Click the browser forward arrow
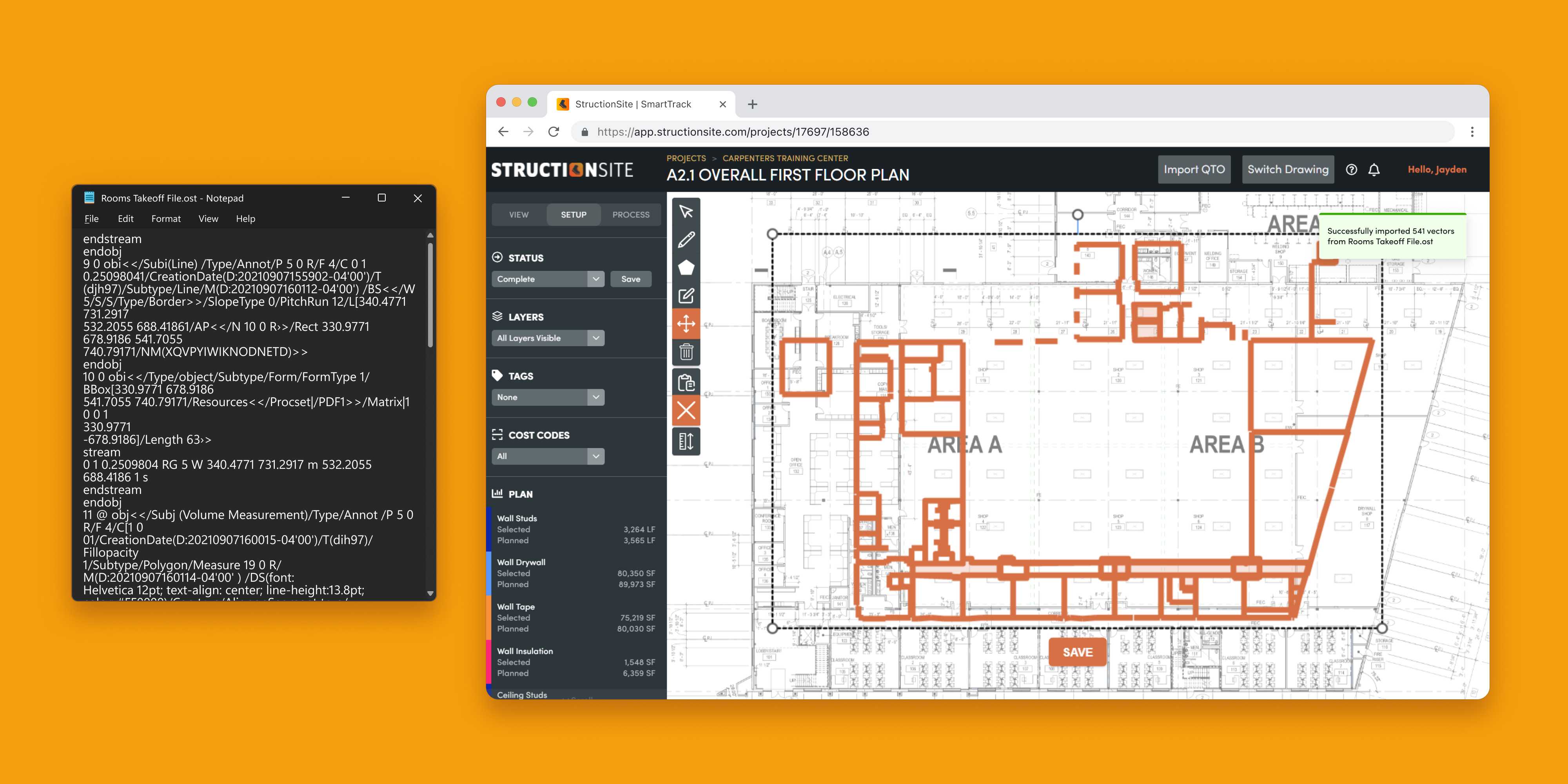Viewport: 1568px width, 784px height. (x=528, y=131)
